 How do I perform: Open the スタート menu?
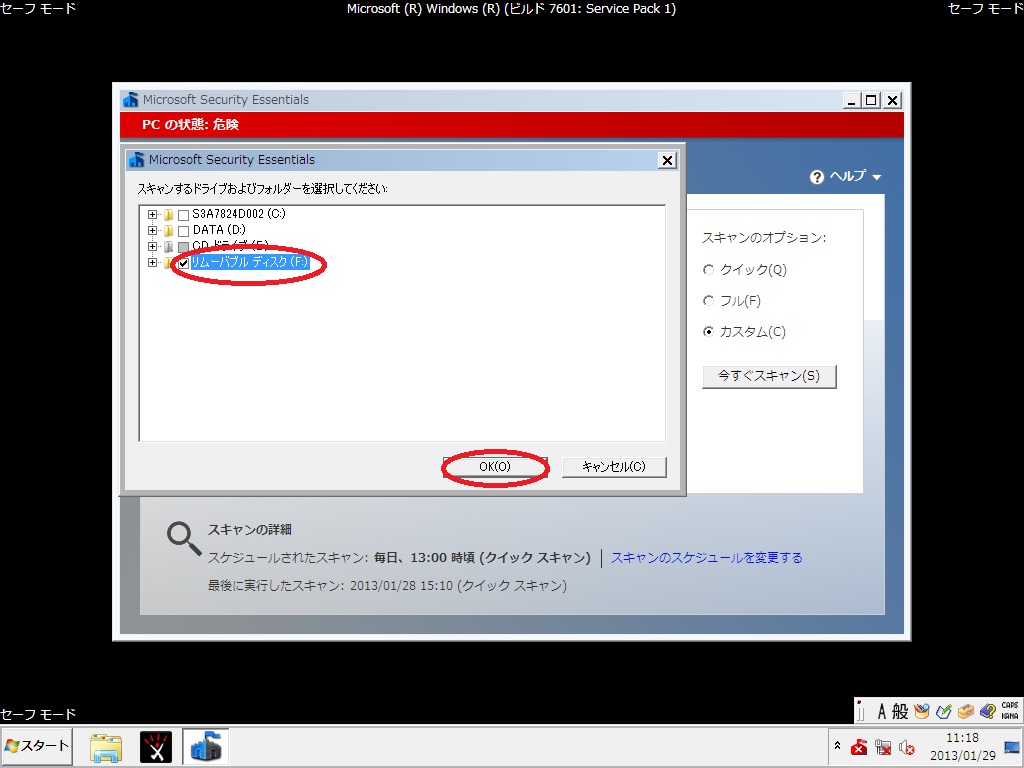[37, 746]
